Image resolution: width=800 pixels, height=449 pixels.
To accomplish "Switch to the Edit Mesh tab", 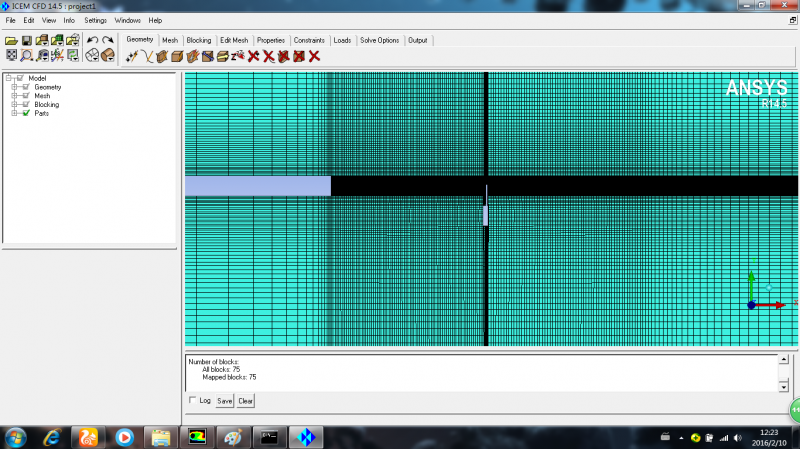I will (234, 40).
